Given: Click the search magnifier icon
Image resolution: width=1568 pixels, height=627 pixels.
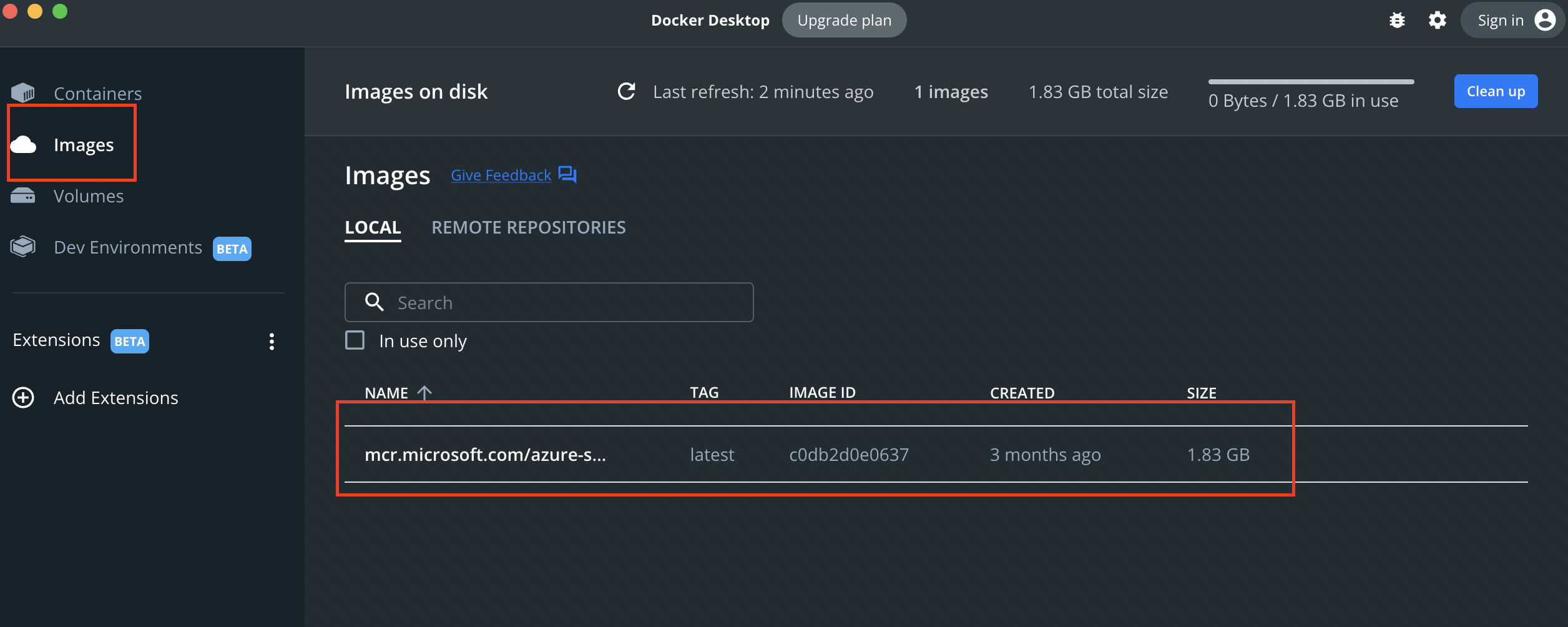Looking at the screenshot, I should pos(374,302).
